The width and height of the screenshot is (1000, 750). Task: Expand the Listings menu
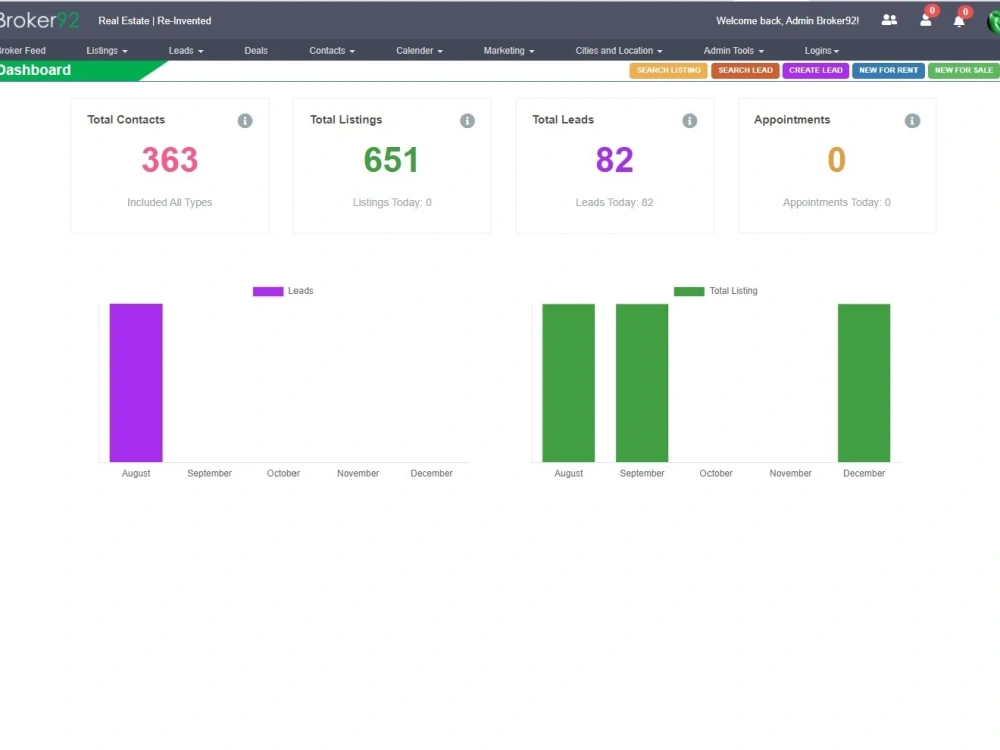[x=107, y=50]
